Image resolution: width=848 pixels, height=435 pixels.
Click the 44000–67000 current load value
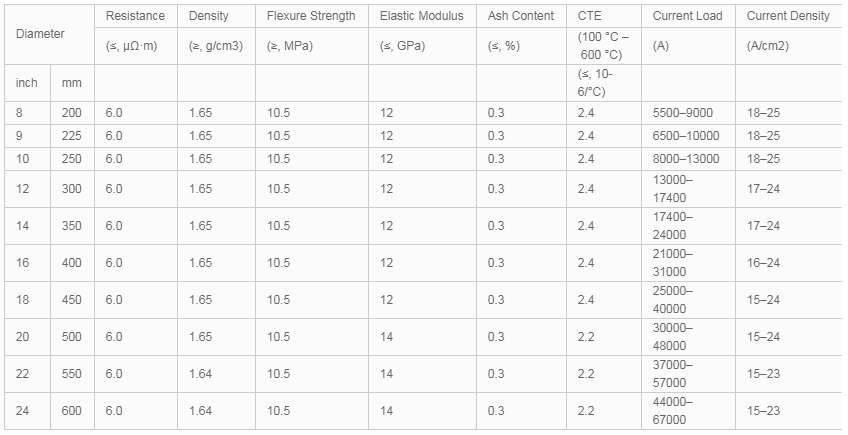click(x=673, y=411)
